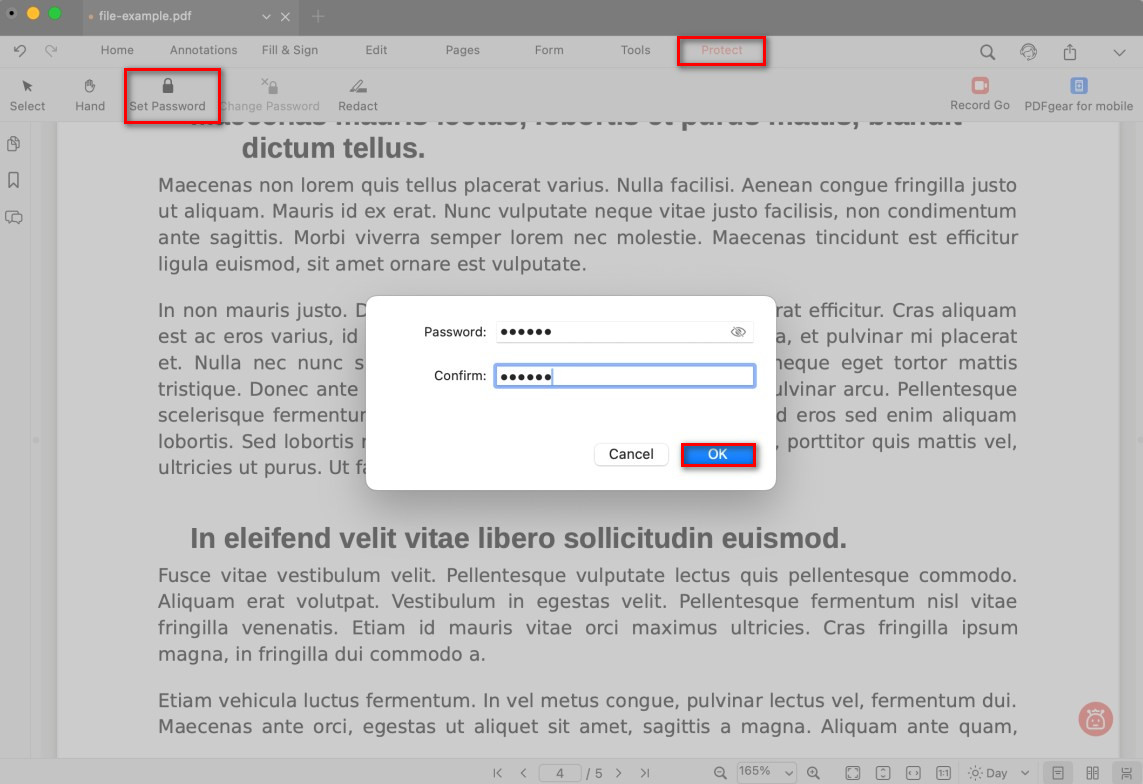Open the Tools tab
Image resolution: width=1143 pixels, height=784 pixels.
coord(635,50)
